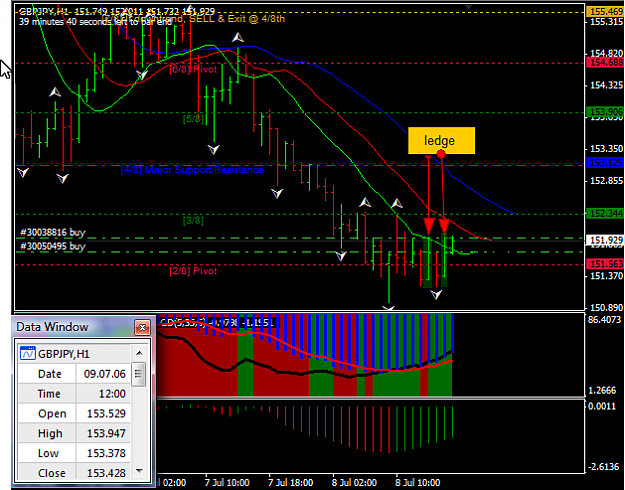Select the Time value '12:00'

point(112,394)
